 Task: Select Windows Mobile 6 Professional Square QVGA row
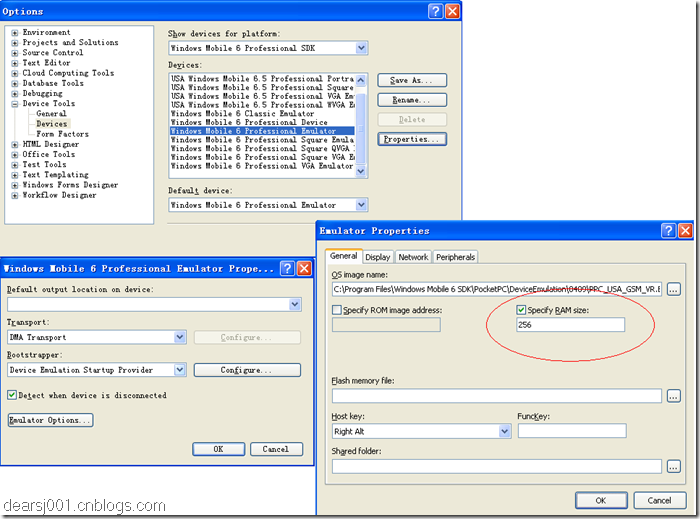click(262, 149)
